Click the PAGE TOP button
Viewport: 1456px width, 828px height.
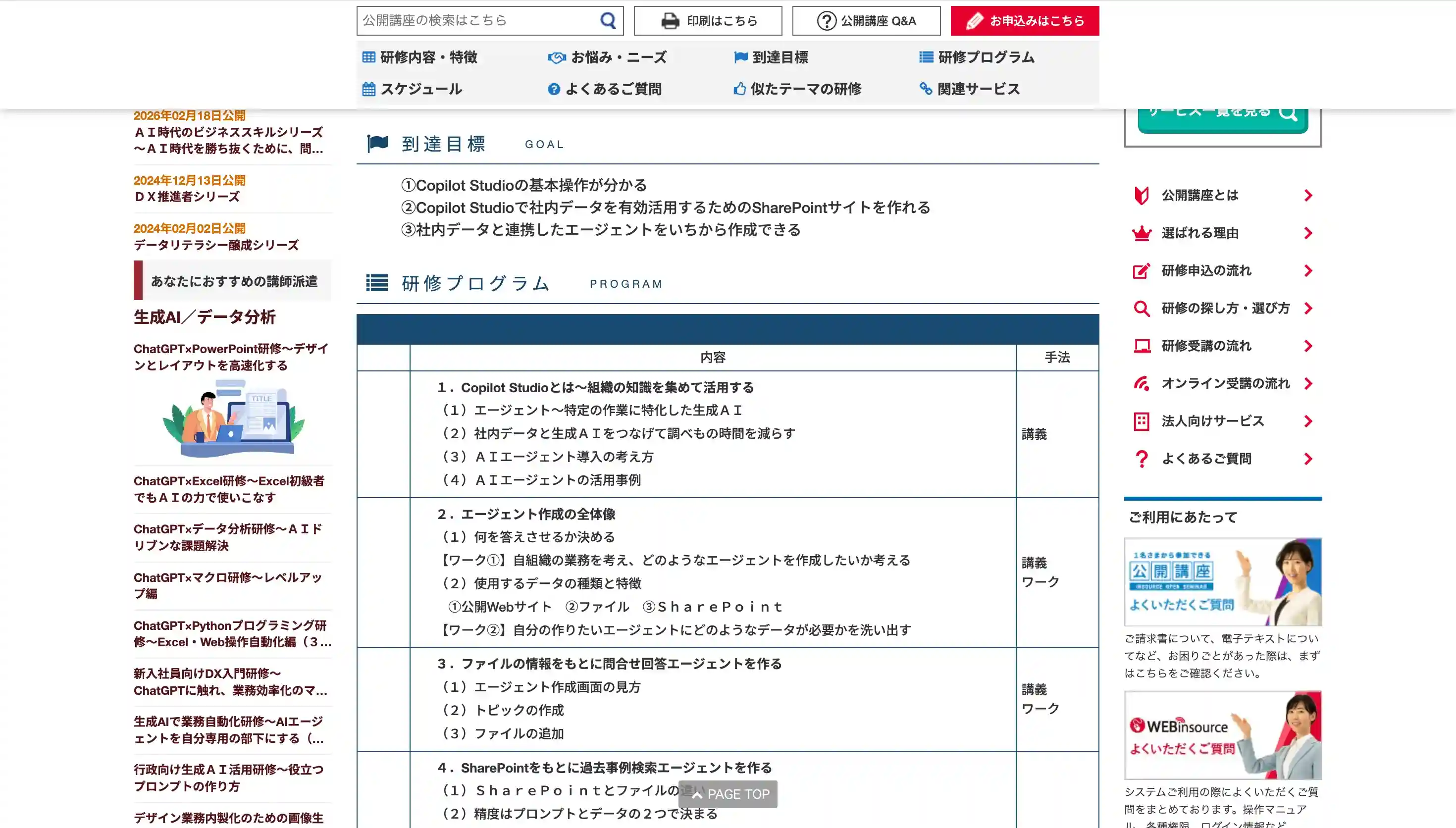point(728,794)
